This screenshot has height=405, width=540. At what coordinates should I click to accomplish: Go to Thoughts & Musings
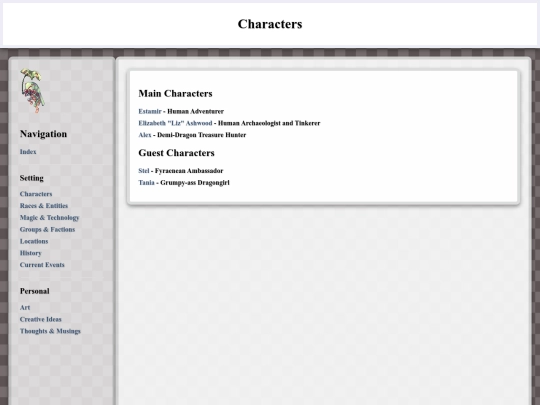[50, 331]
